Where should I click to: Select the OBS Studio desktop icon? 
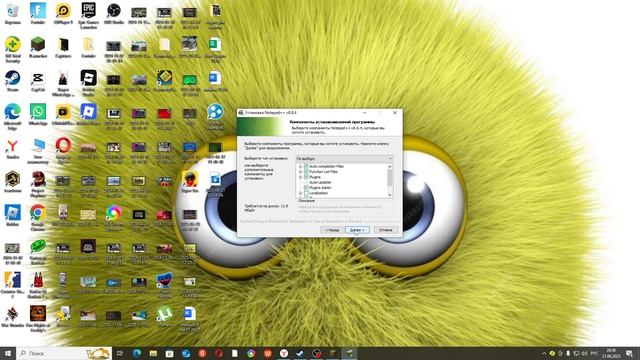pos(113,13)
